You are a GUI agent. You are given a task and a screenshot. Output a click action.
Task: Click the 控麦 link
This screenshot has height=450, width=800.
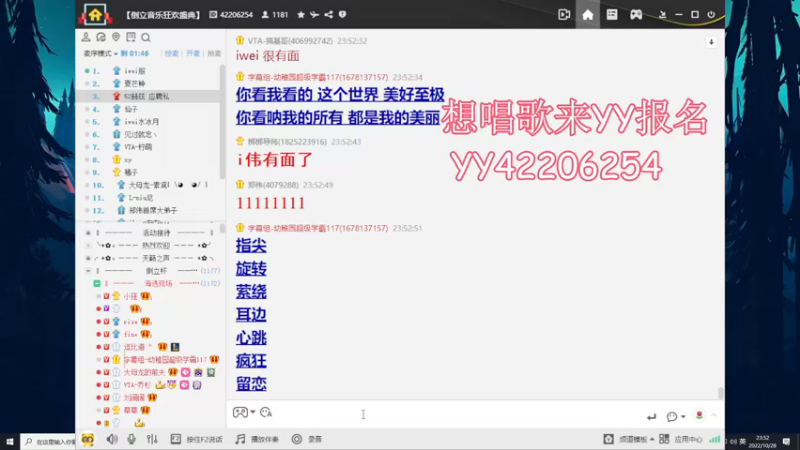[171, 54]
